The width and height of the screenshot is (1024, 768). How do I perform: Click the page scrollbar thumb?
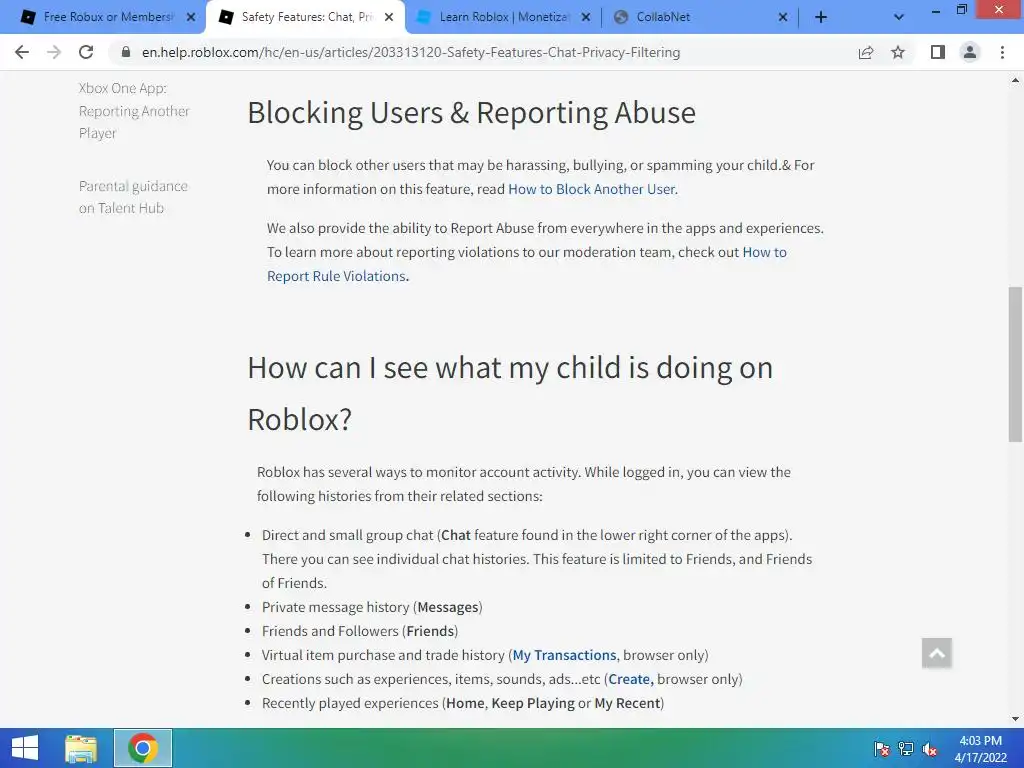tap(1015, 364)
